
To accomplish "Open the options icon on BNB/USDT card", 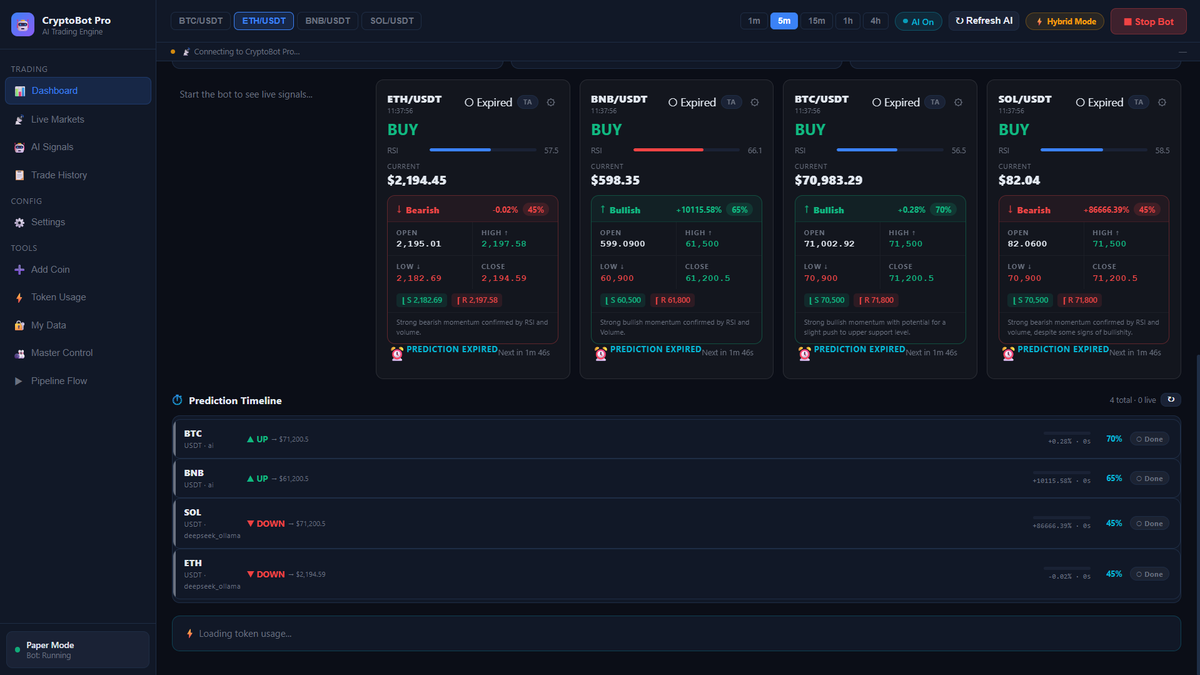I will [x=755, y=102].
